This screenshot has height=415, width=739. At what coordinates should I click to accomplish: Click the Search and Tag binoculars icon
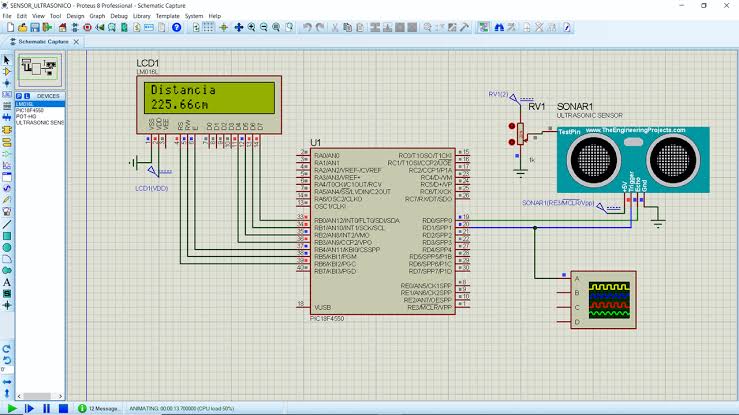(x=499, y=27)
